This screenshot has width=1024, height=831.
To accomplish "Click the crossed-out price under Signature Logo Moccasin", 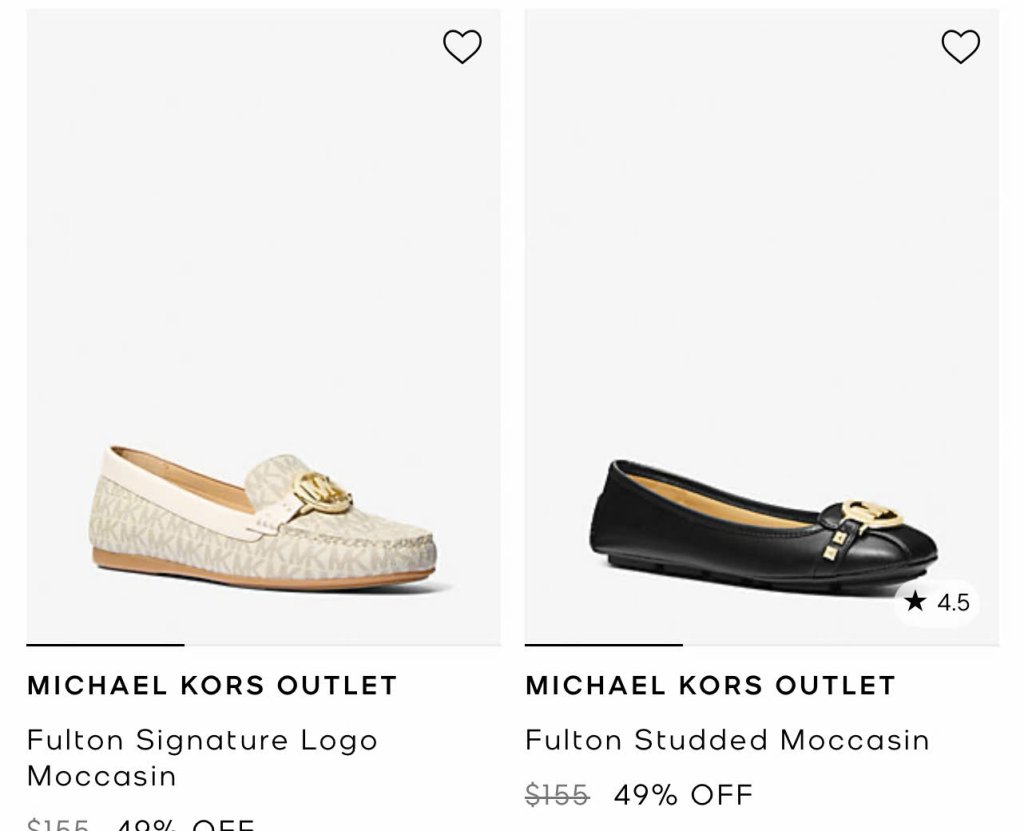I will [x=58, y=825].
